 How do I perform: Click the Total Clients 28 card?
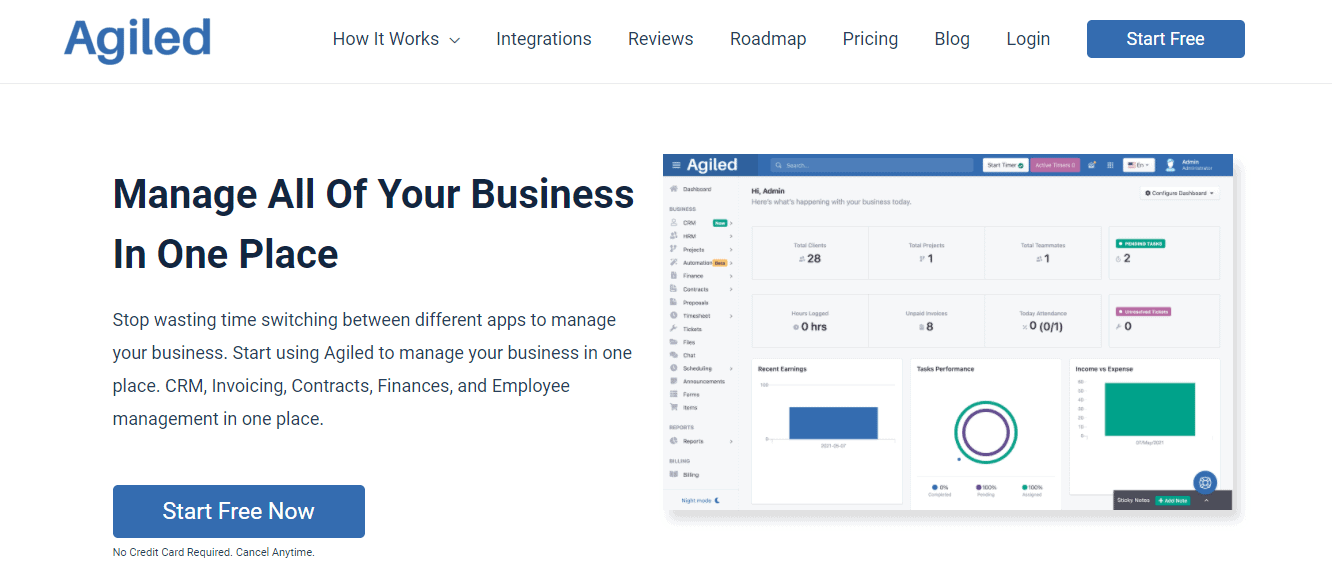[x=810, y=252]
